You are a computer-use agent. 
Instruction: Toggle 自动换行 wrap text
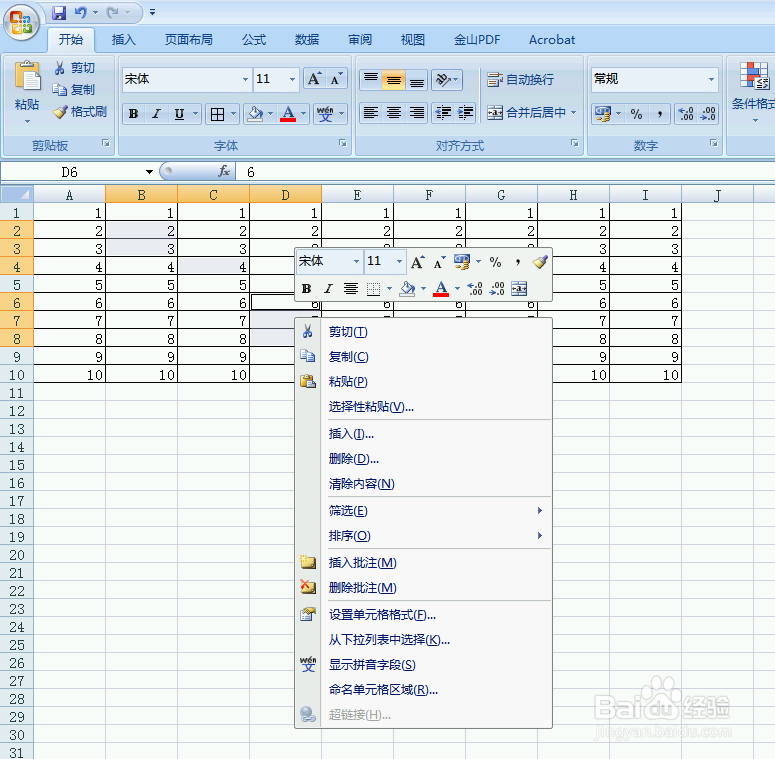coord(521,79)
